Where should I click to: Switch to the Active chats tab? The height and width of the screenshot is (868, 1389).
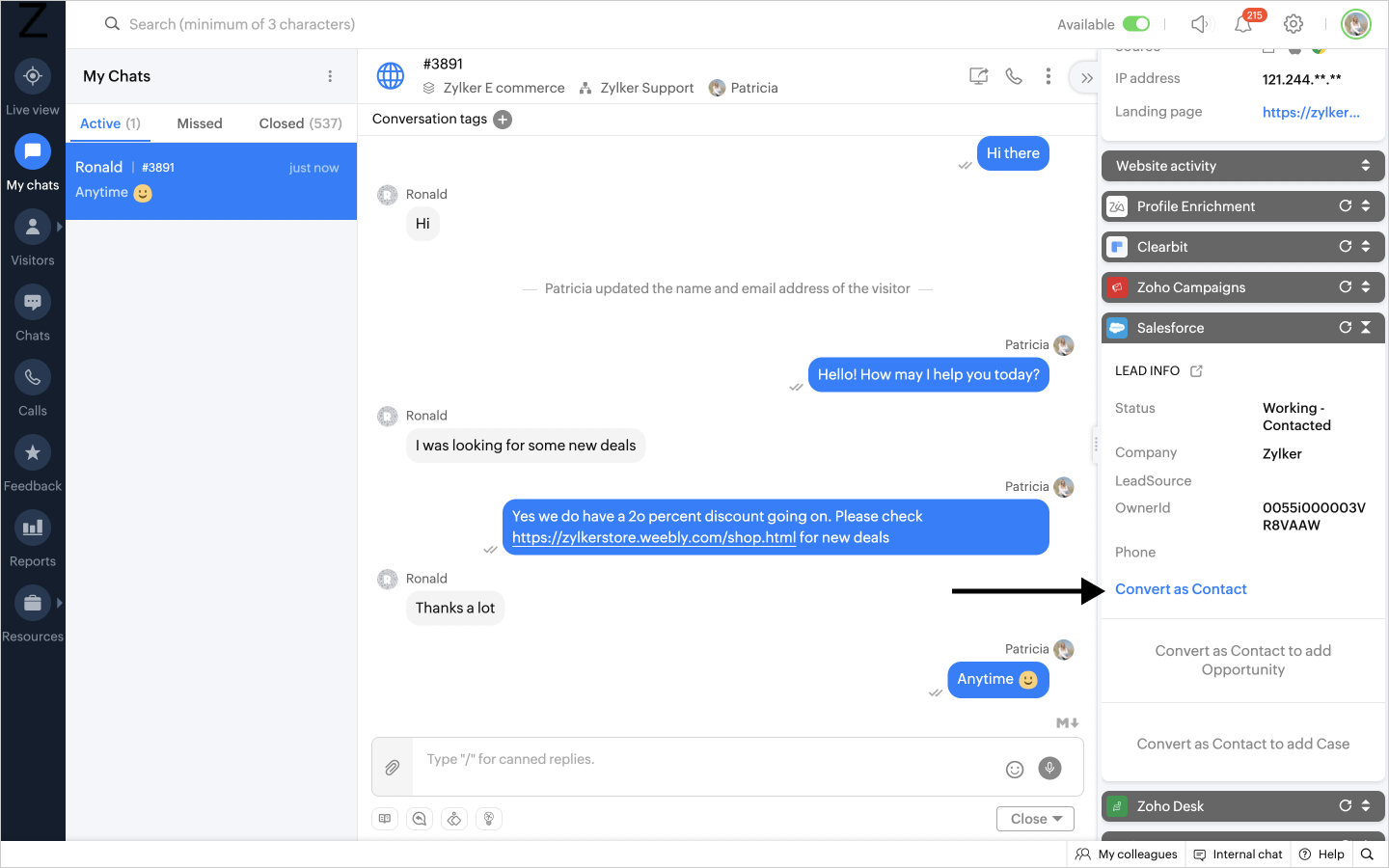point(110,123)
